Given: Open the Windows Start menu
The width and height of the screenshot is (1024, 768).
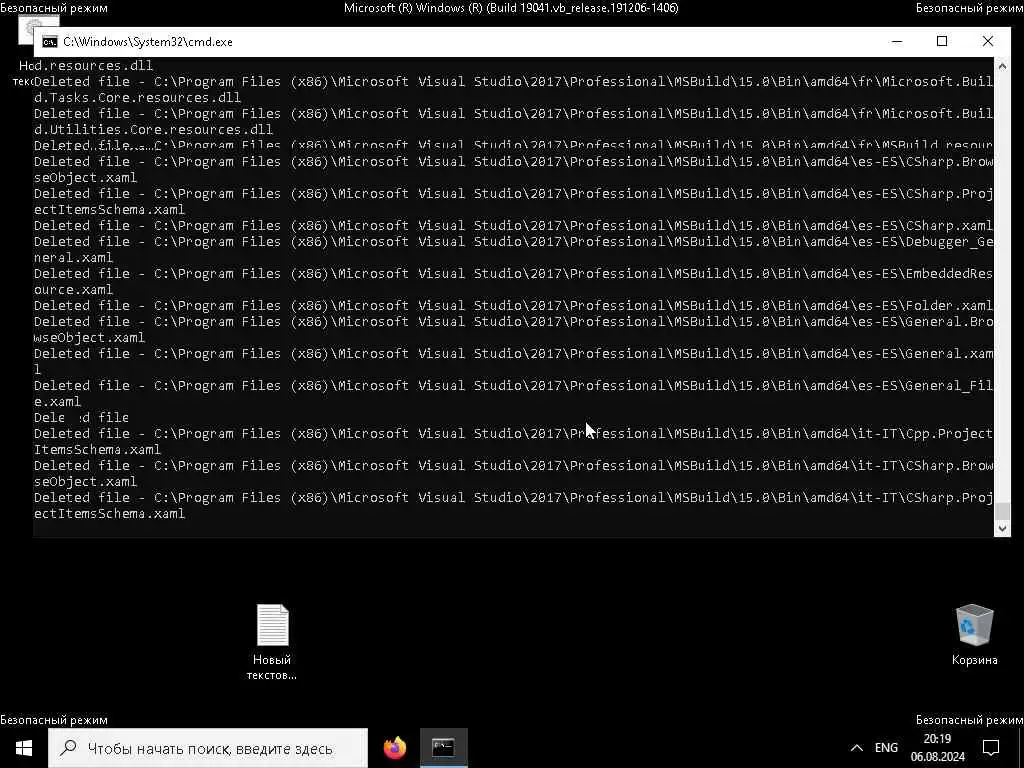Looking at the screenshot, I should click(24, 748).
